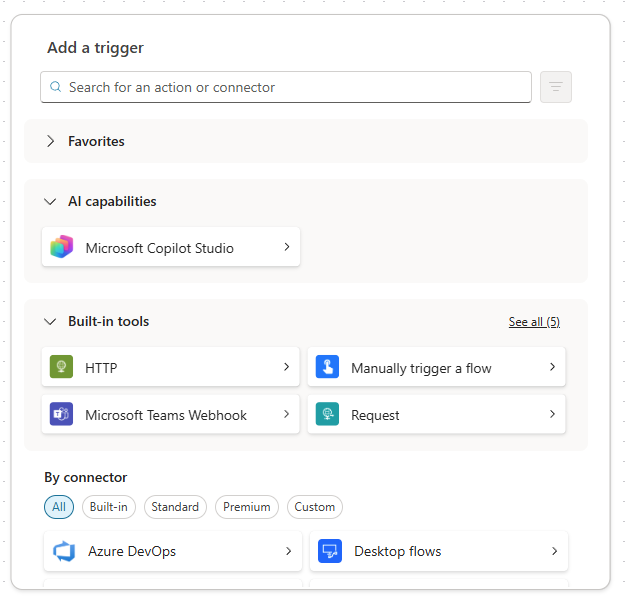This screenshot has width=625, height=601.
Task: Click the Built-in tools heading text
Action: 109,322
